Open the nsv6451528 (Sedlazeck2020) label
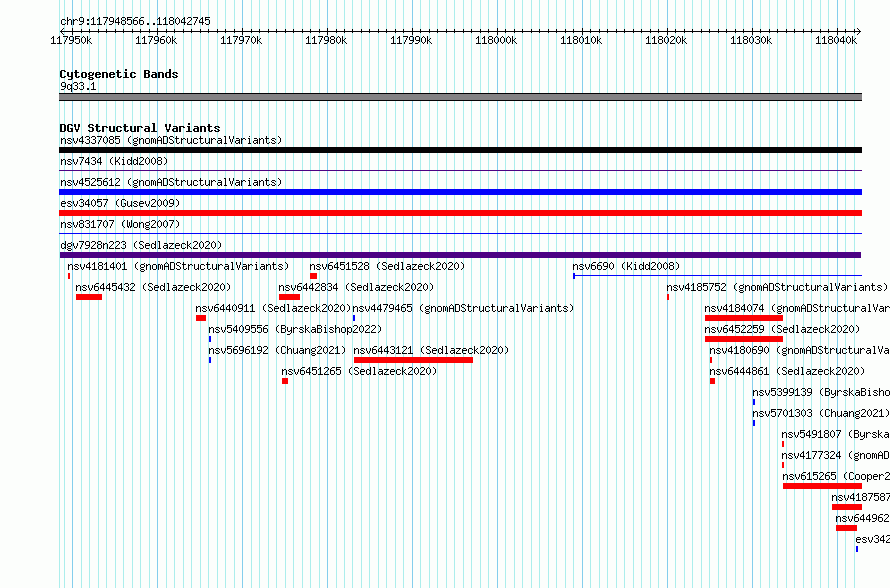 [387, 266]
